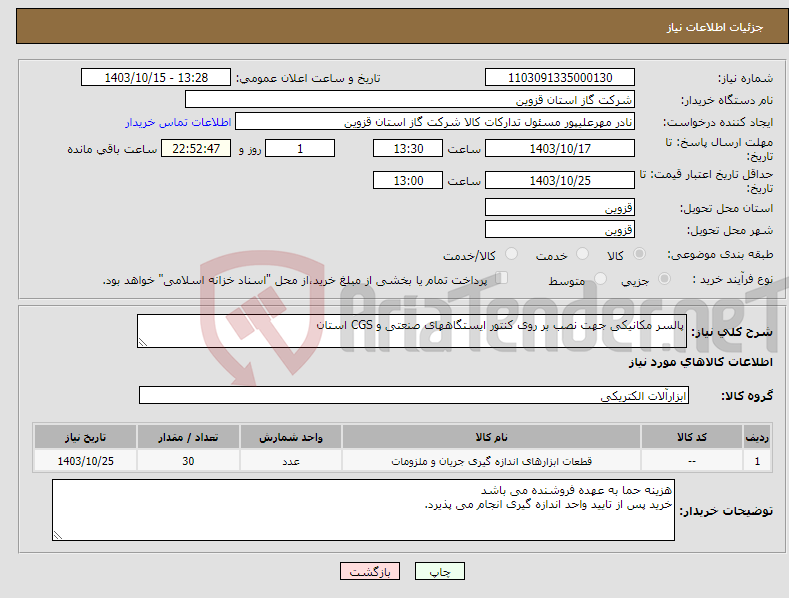Click the remaining days field showing 1
The image size is (789, 598).
coord(300,148)
